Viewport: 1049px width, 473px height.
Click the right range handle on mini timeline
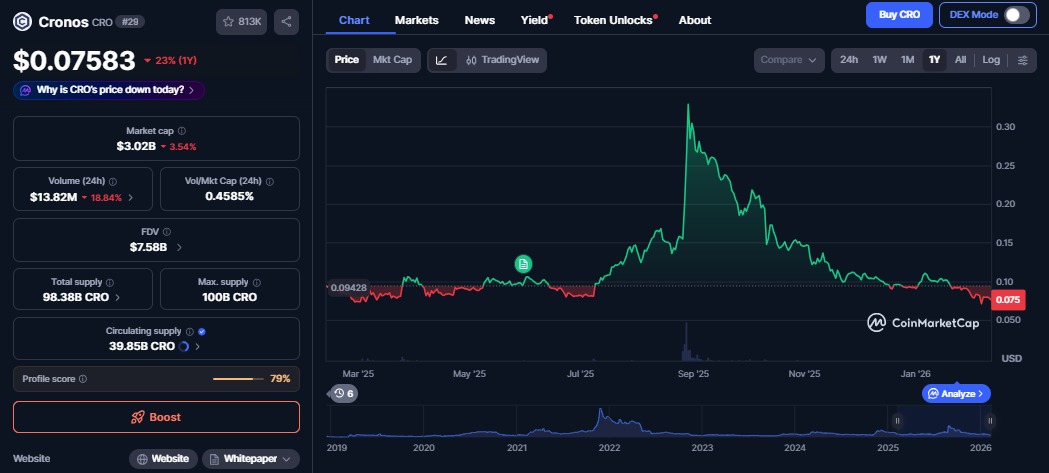(x=990, y=421)
